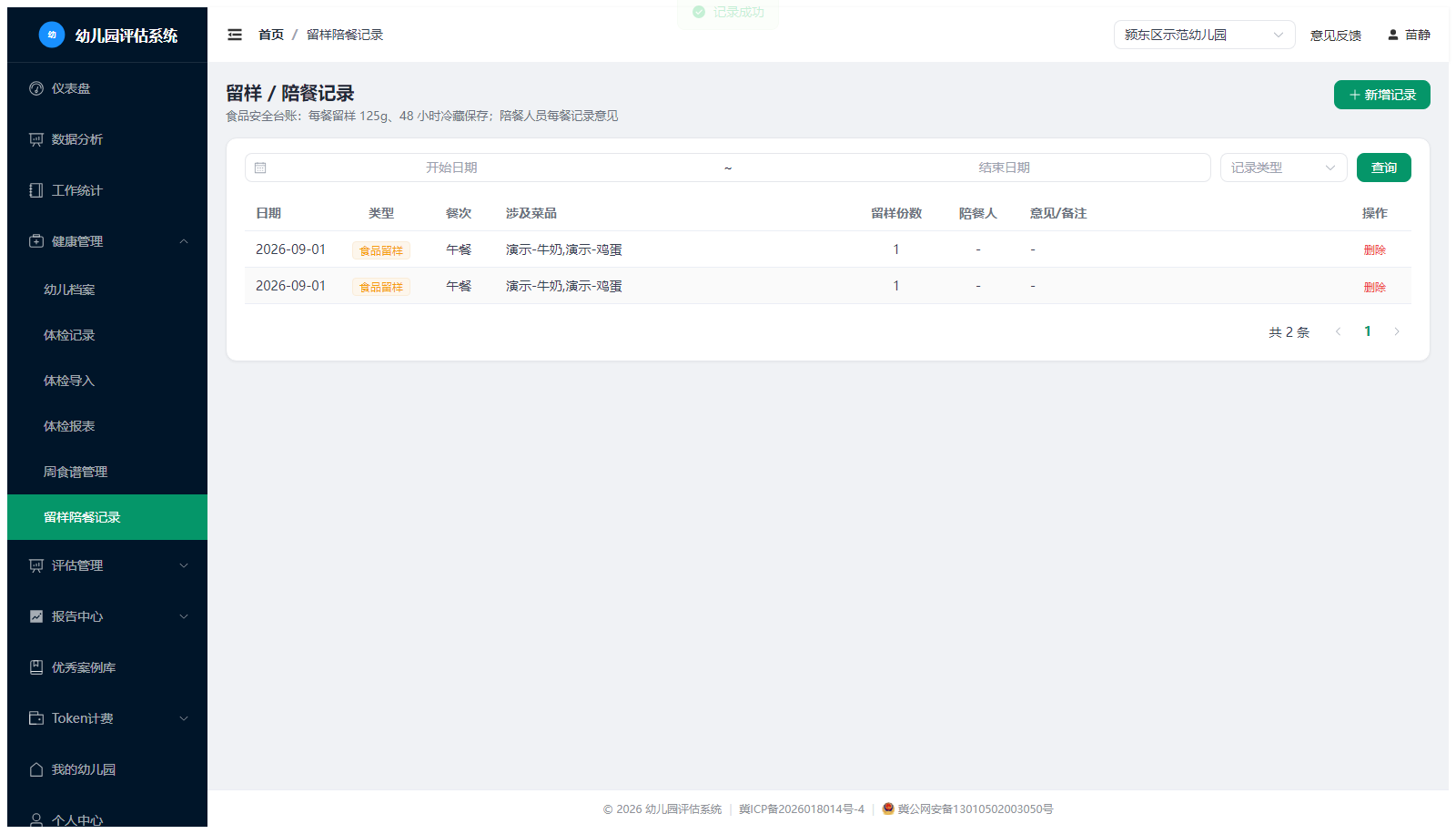Click the 结束日期 end date field
The height and width of the screenshot is (834, 1456).
coord(1004,168)
